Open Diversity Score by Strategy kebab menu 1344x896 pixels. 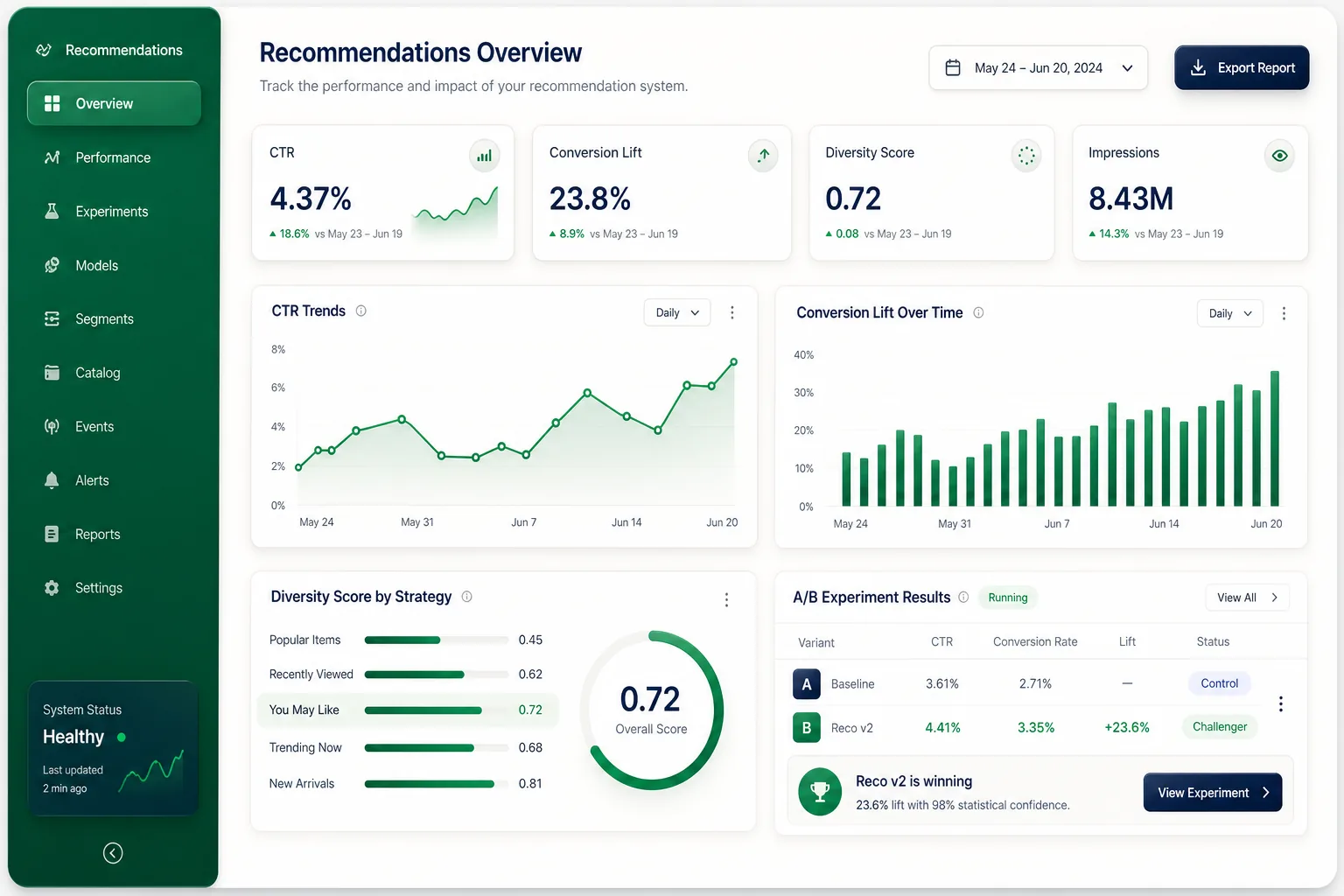pyautogui.click(x=726, y=599)
